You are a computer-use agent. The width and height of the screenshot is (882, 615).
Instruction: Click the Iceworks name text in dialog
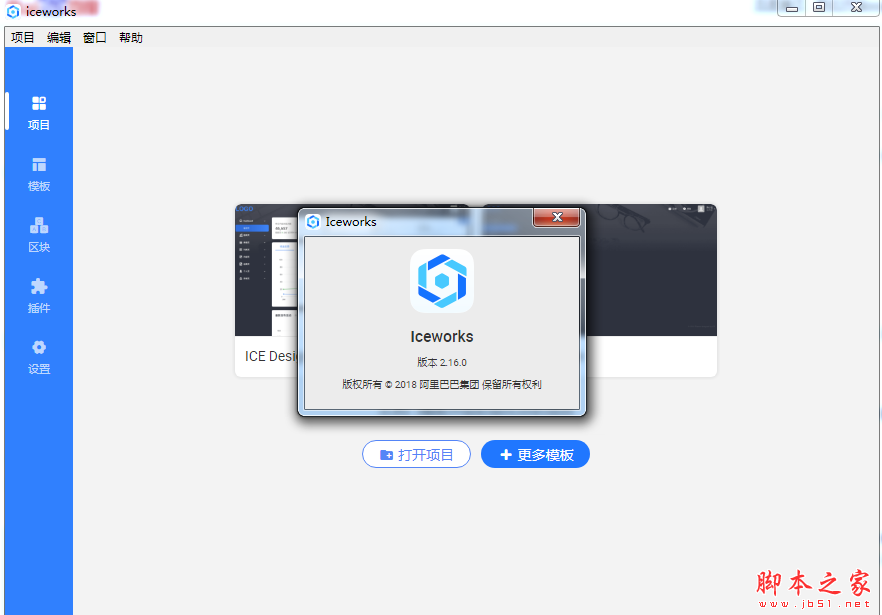442,336
